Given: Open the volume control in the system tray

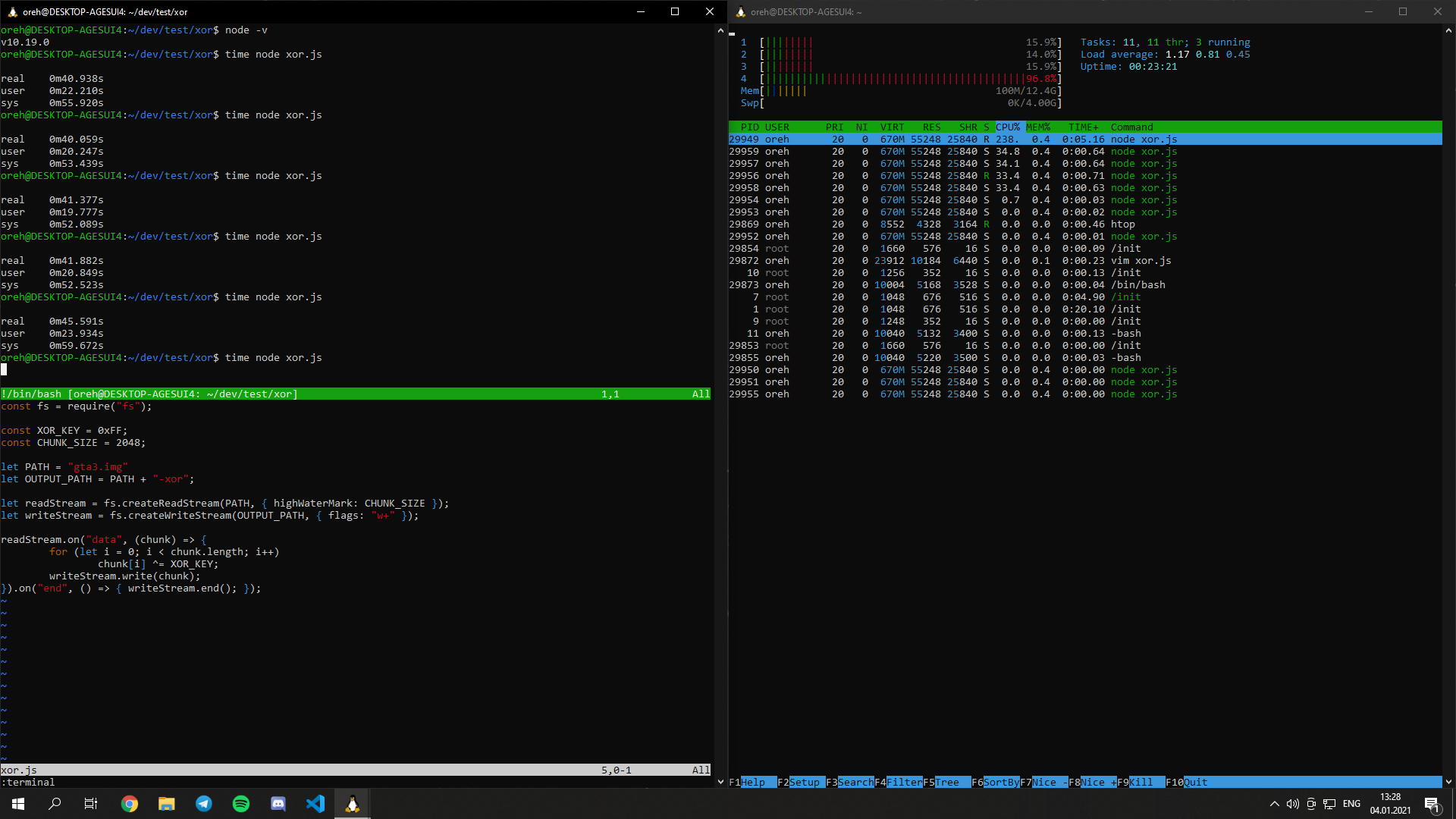Looking at the screenshot, I should coord(1292,804).
